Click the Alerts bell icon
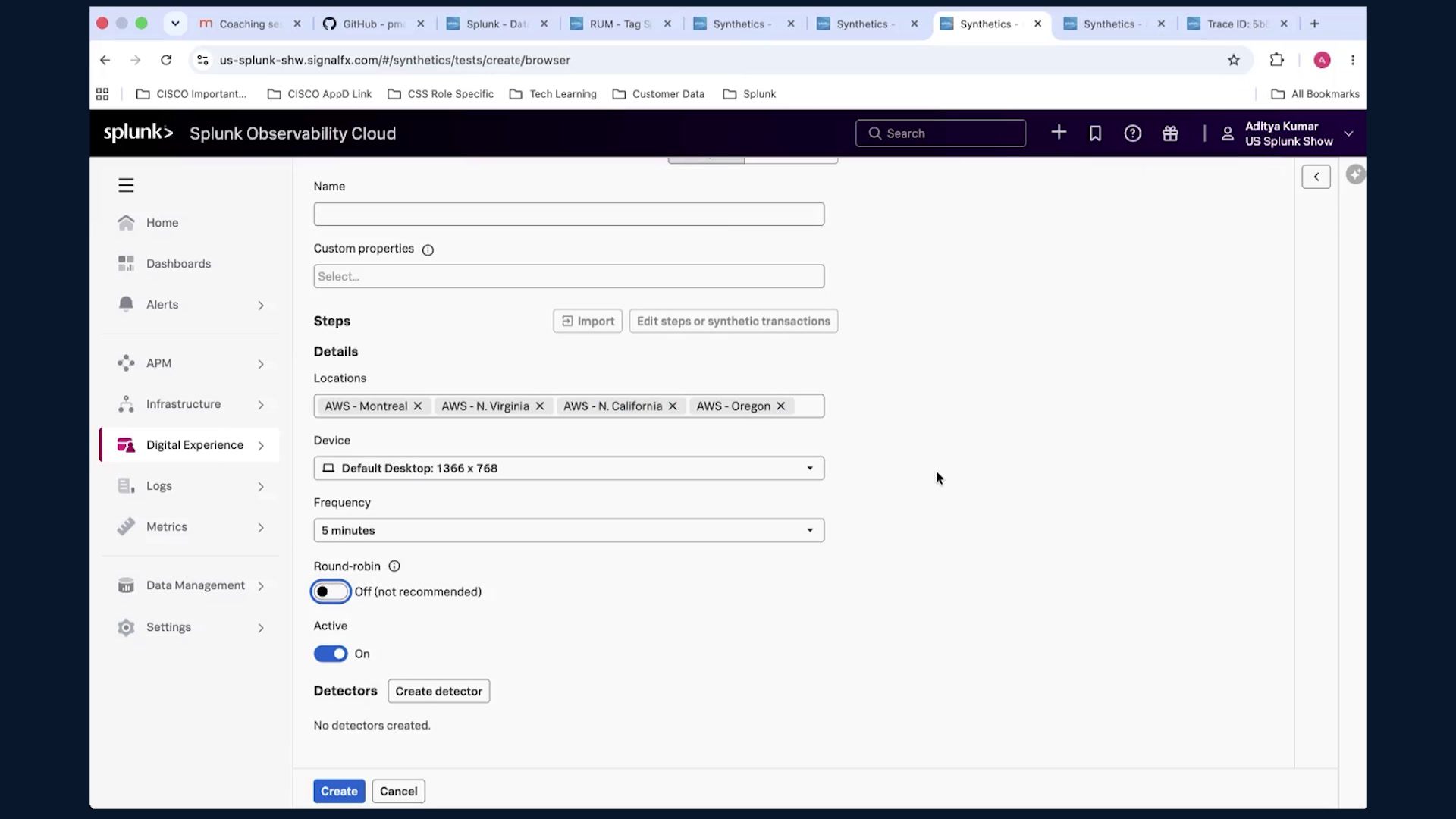 (126, 304)
